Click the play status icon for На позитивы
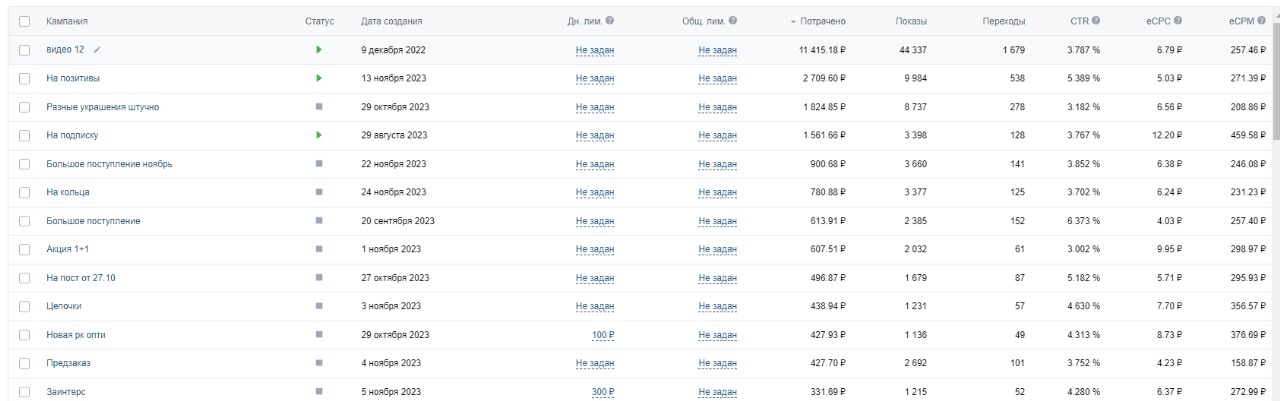This screenshot has height=401, width=1280. (318, 77)
